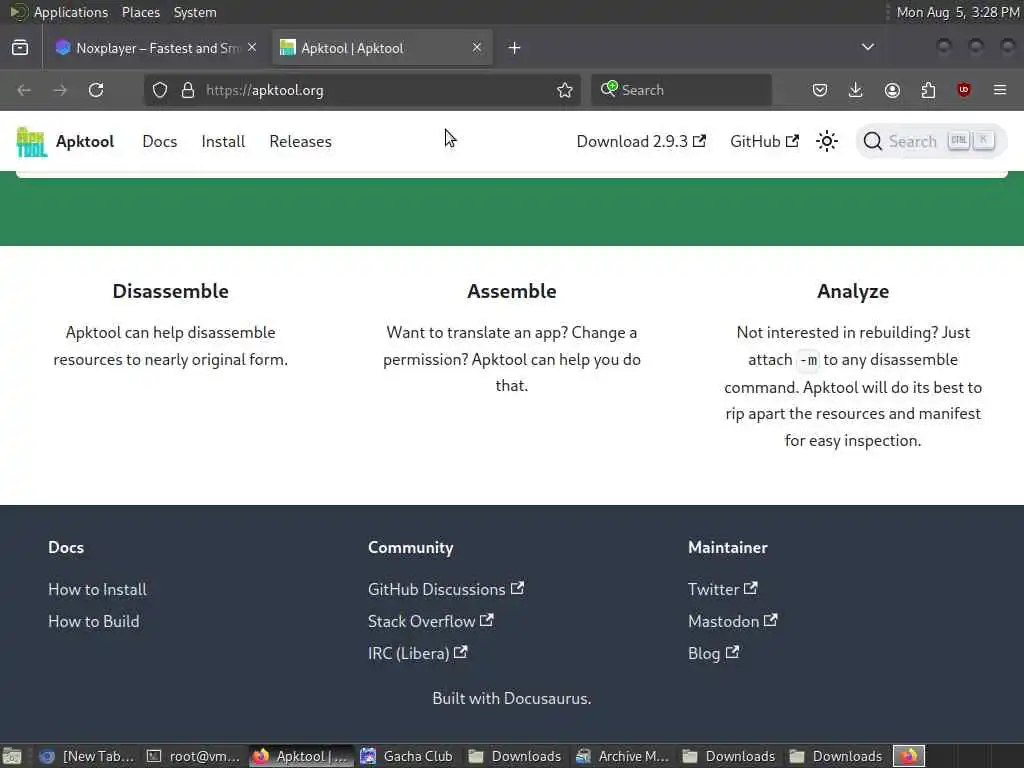This screenshot has height=768, width=1024.
Task: Switch to the Noxplayer tab
Action: (x=155, y=48)
